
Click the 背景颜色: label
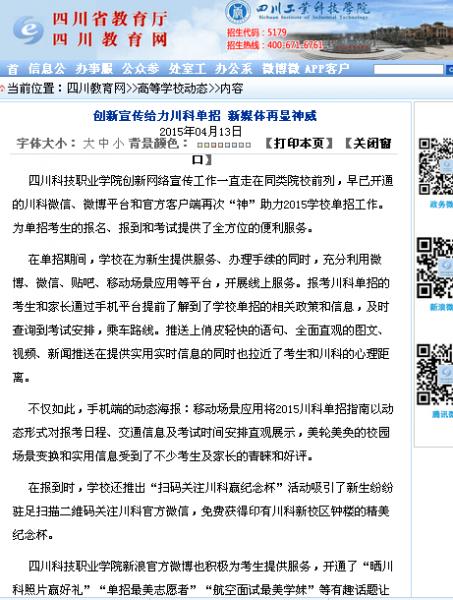point(158,143)
